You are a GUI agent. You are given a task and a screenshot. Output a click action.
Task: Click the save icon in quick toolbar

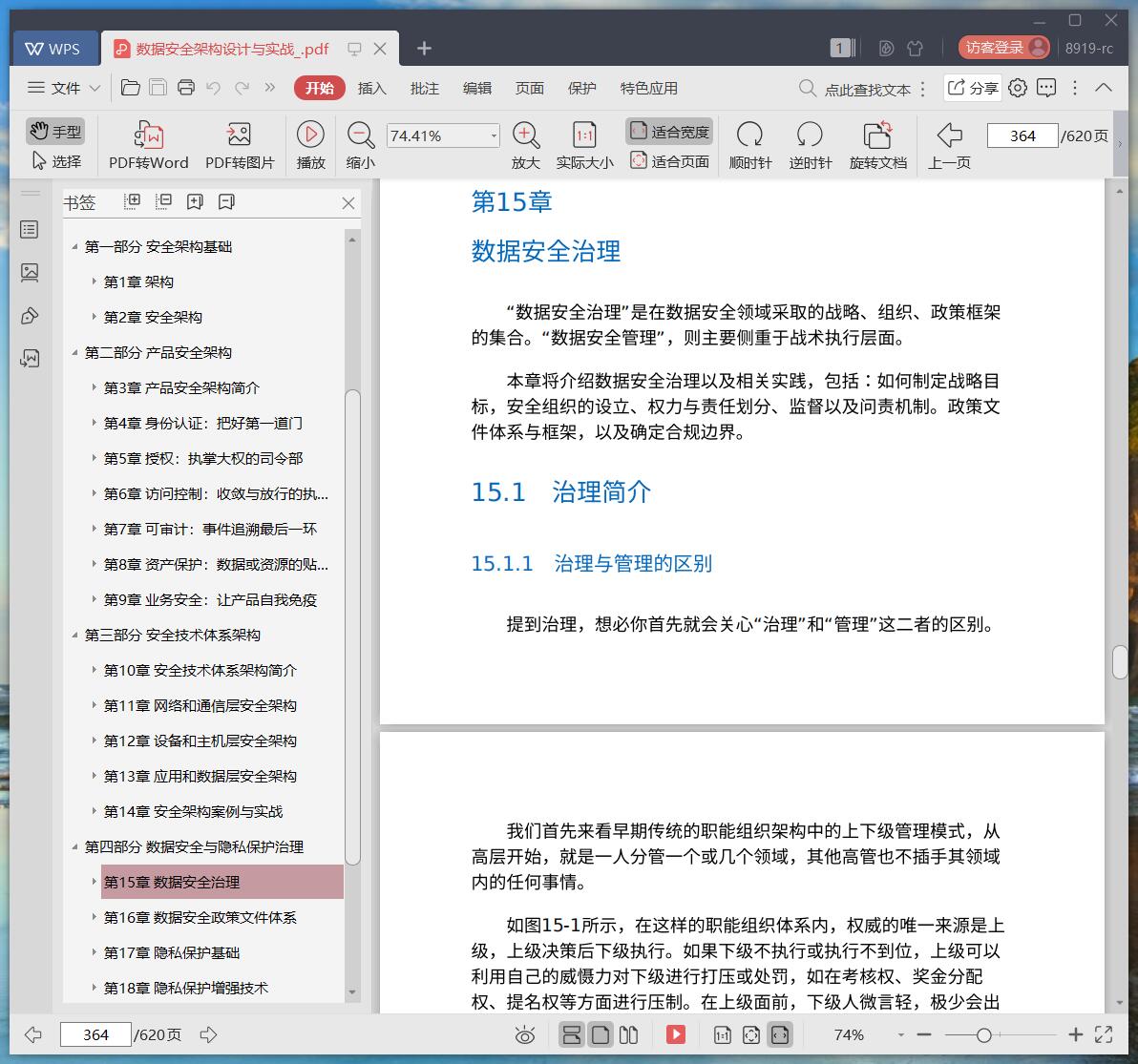point(158,88)
